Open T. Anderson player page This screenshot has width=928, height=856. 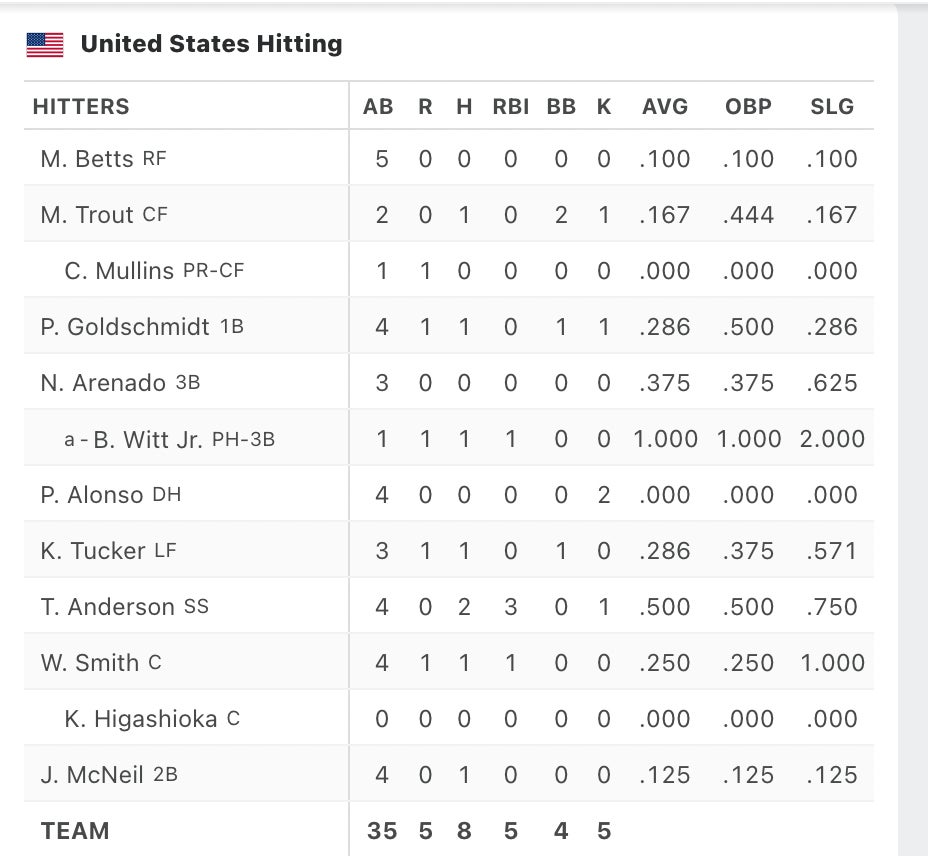tap(108, 607)
